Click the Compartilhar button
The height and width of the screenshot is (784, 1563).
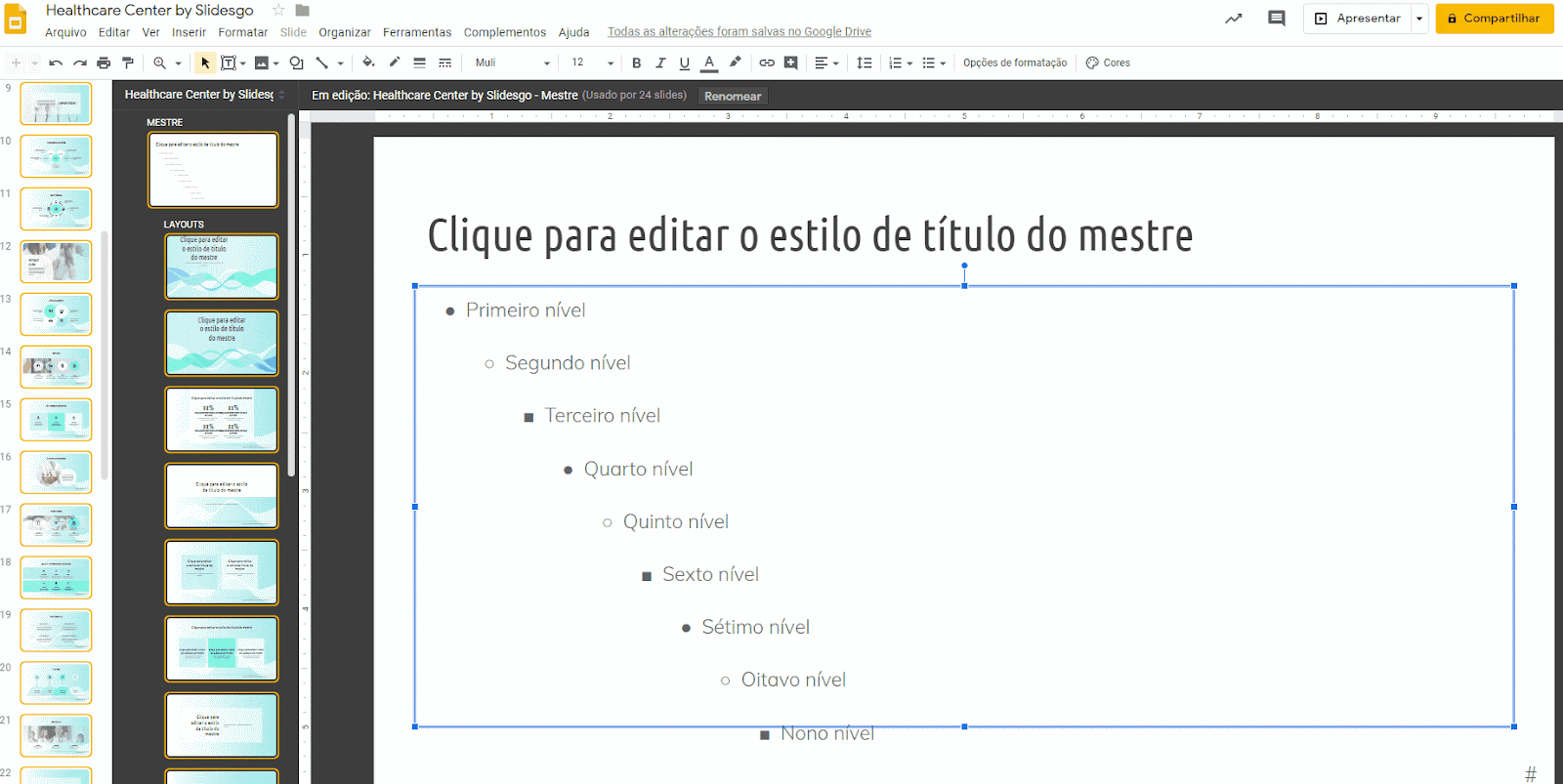point(1495,19)
